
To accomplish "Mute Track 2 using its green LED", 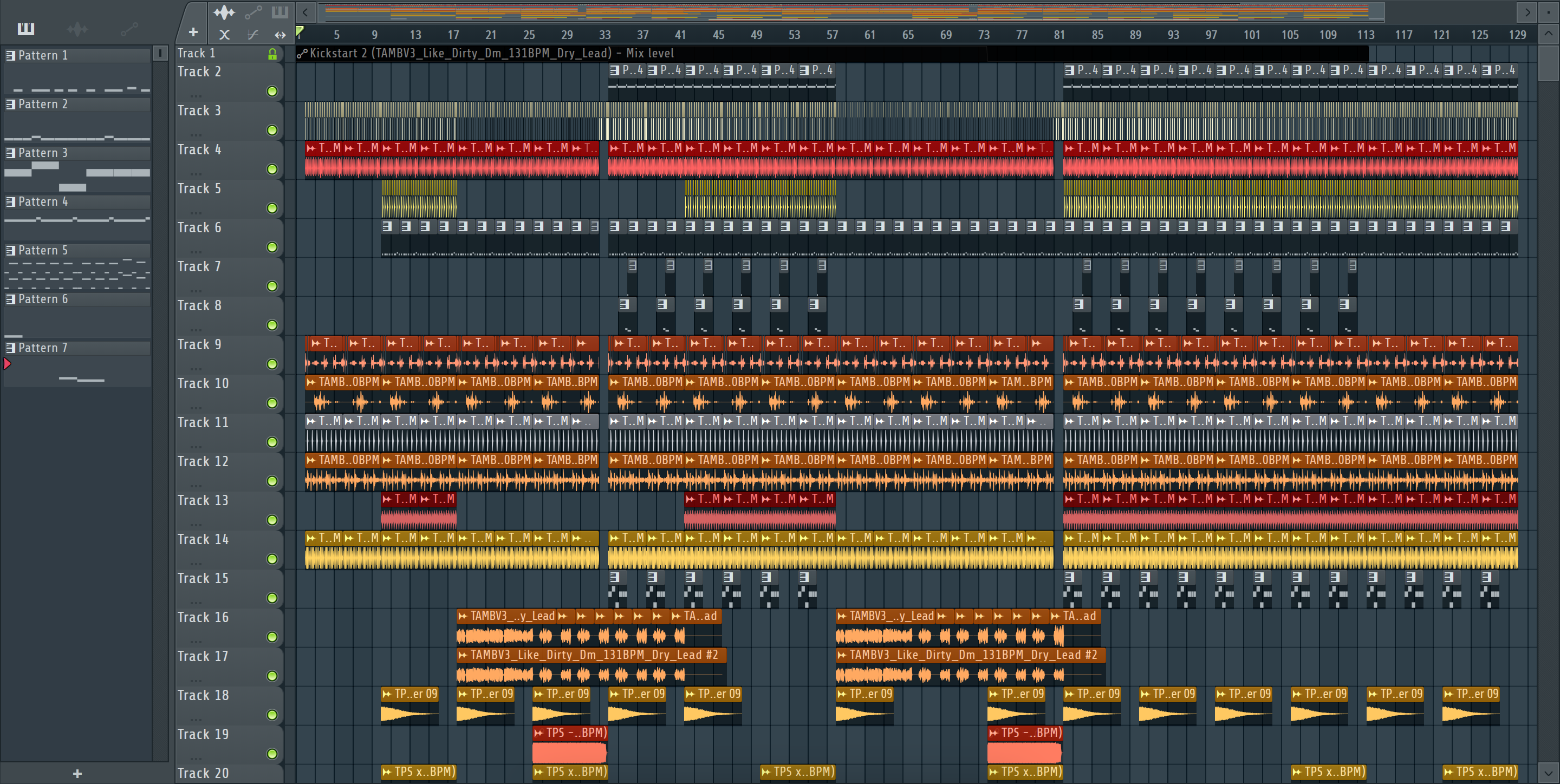I will point(272,92).
